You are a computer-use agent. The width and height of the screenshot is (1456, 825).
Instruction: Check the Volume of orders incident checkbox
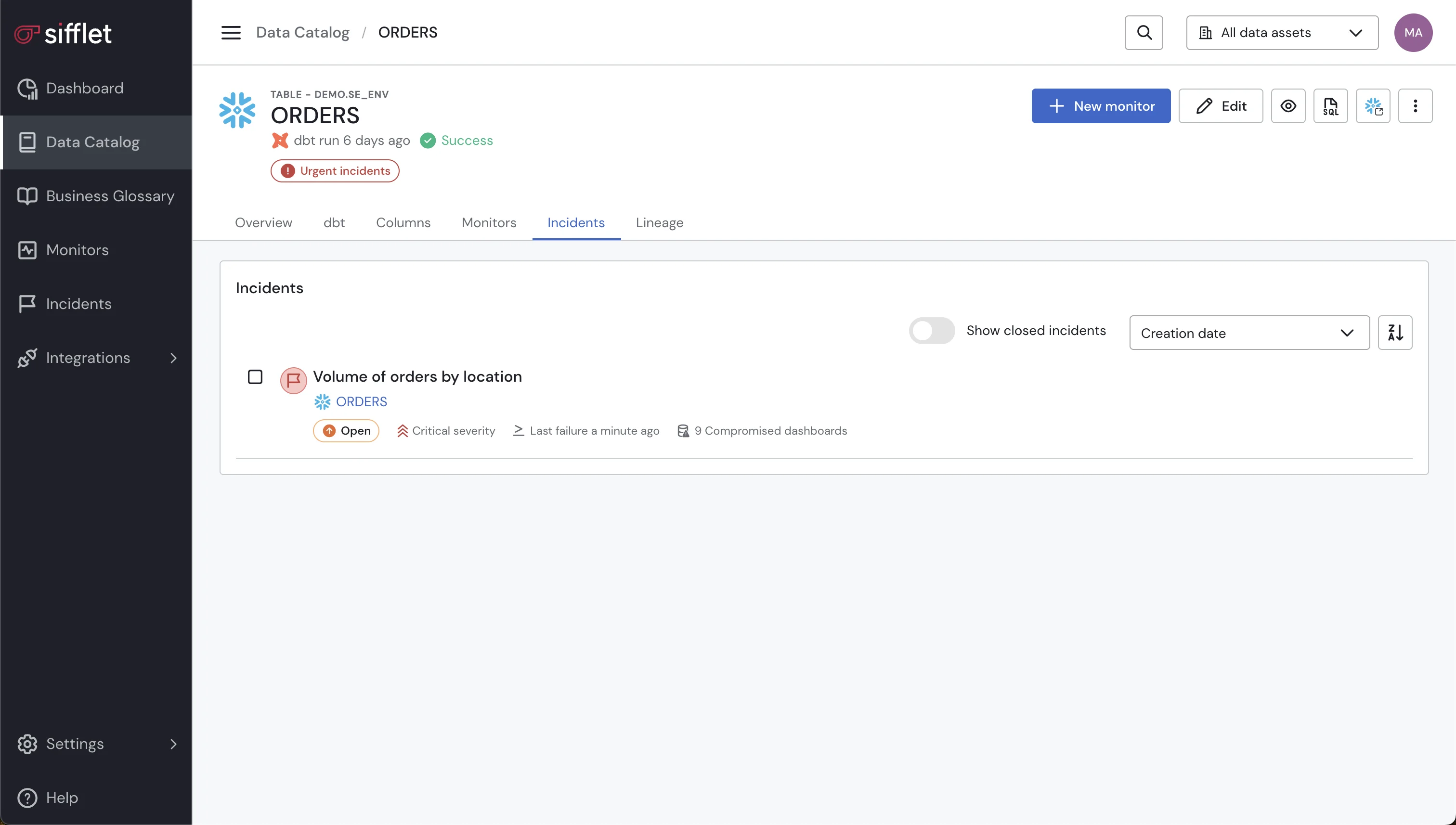(255, 377)
